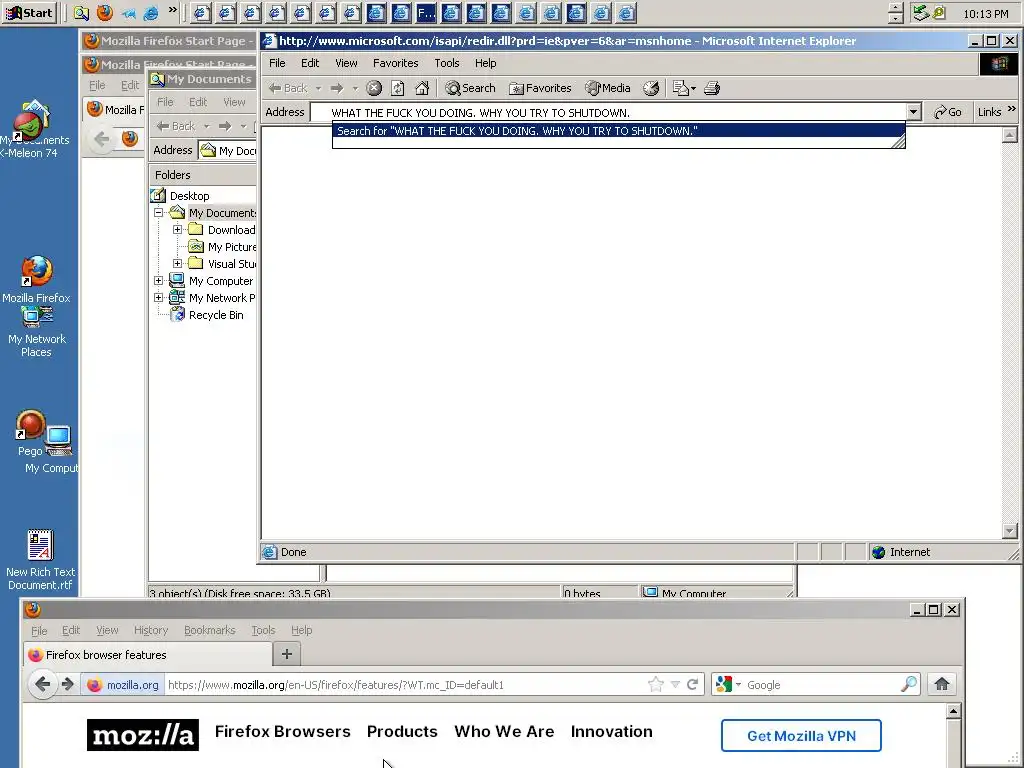This screenshot has width=1024, height=768.
Task: Click inside the Internet Explorer address field
Action: (x=609, y=112)
